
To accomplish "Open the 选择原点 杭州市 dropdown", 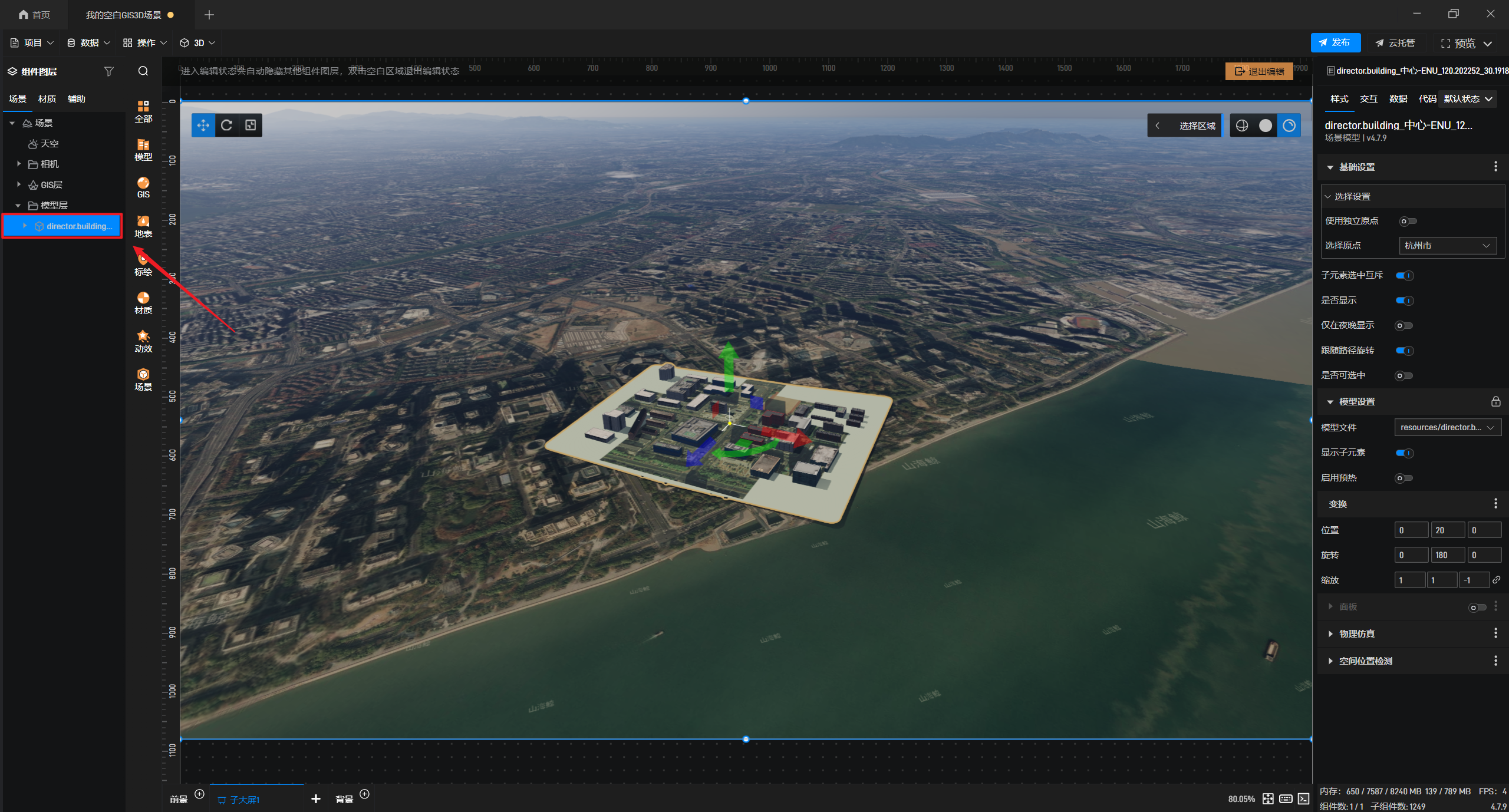I will (x=1448, y=246).
